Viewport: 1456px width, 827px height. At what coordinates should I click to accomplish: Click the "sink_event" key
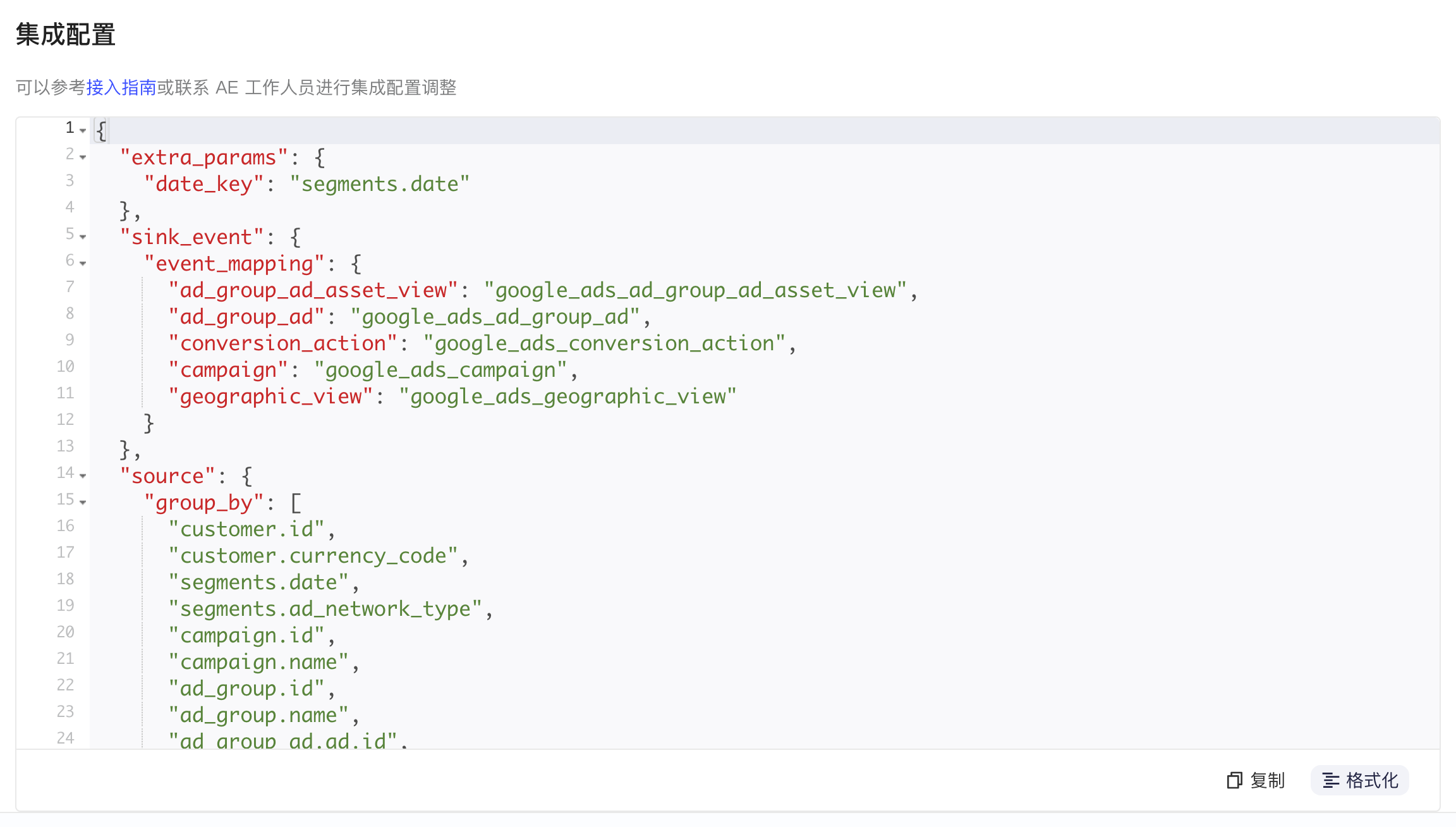(x=192, y=237)
